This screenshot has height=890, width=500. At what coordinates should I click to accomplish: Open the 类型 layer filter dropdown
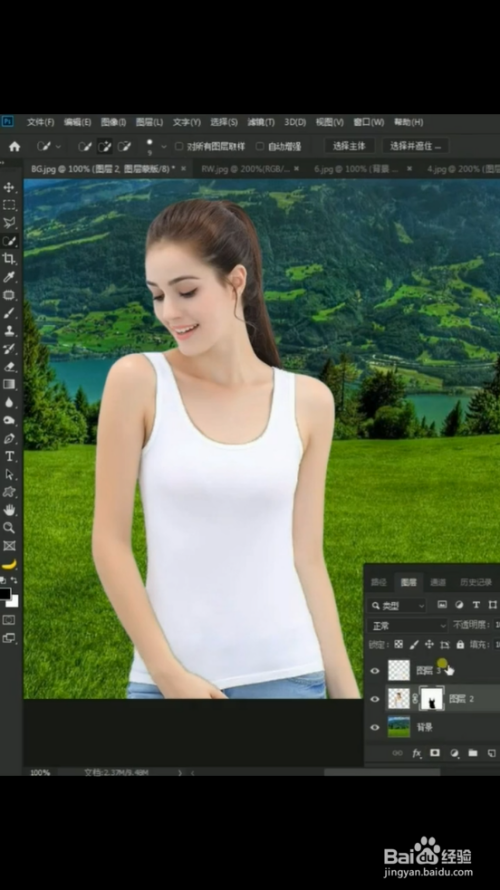(396, 606)
